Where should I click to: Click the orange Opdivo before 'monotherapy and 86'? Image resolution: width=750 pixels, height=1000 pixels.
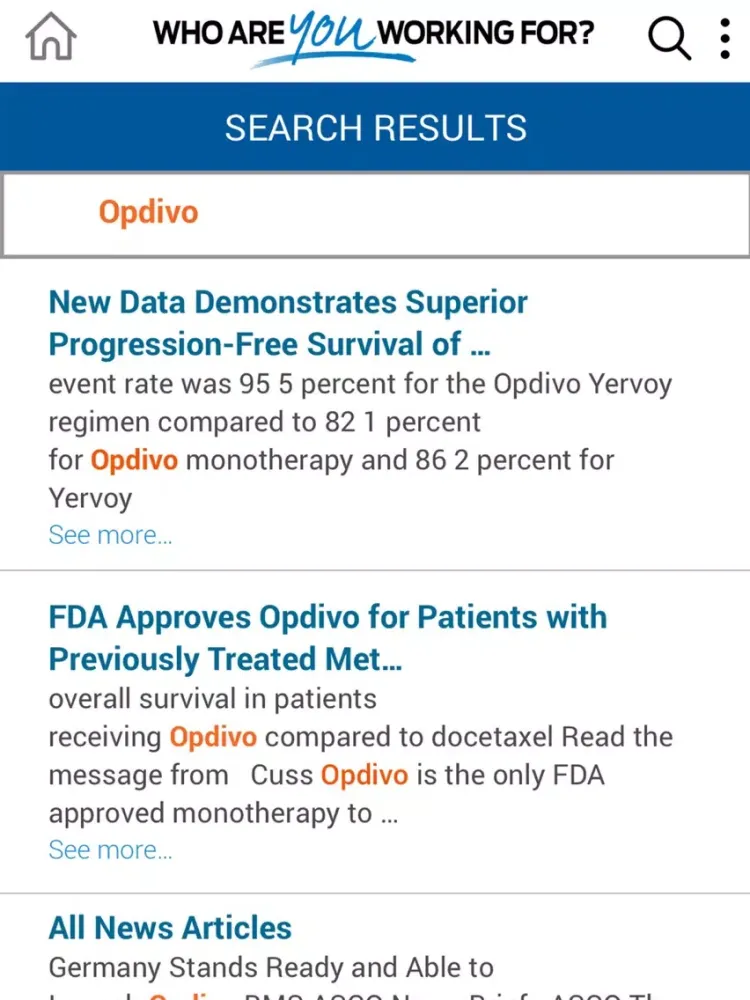(134, 460)
